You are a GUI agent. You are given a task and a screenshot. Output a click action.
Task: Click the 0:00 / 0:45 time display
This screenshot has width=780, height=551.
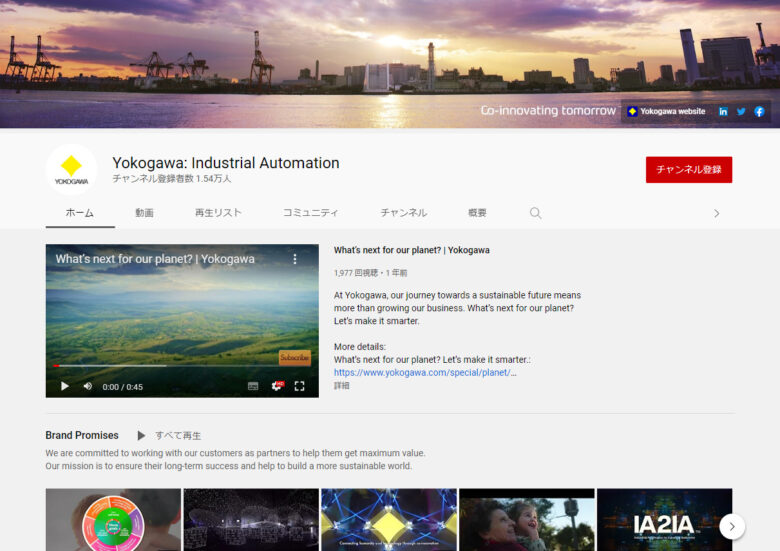coord(122,387)
